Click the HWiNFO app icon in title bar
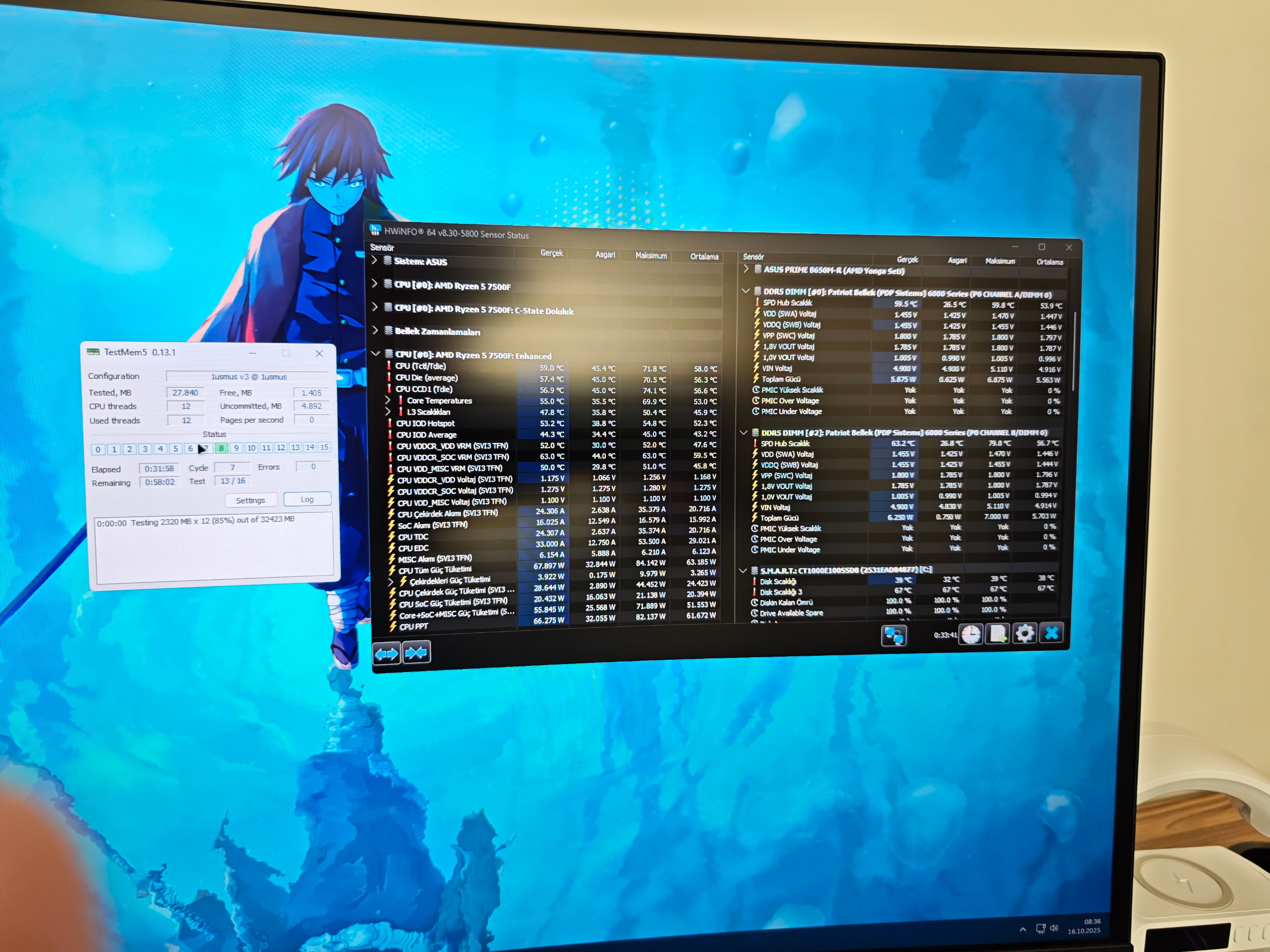1270x952 pixels. (376, 230)
